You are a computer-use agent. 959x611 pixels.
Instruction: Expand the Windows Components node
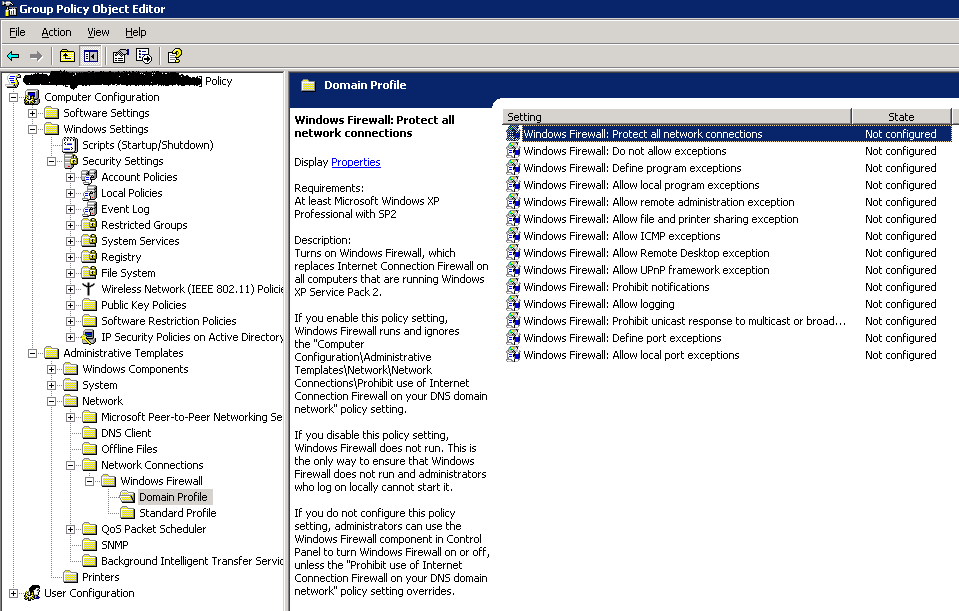point(51,369)
